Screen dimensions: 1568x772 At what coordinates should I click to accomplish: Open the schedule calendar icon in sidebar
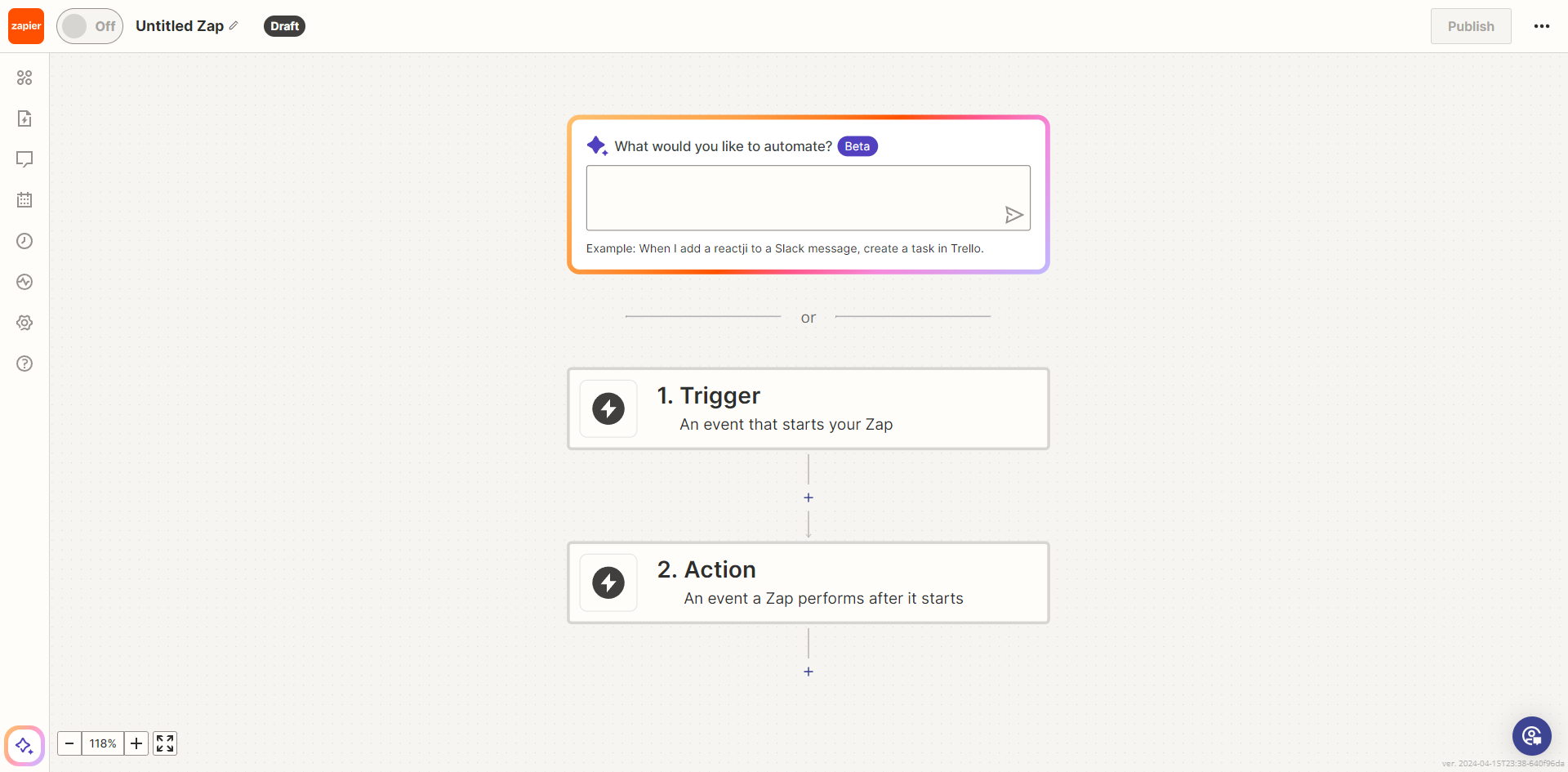(24, 200)
